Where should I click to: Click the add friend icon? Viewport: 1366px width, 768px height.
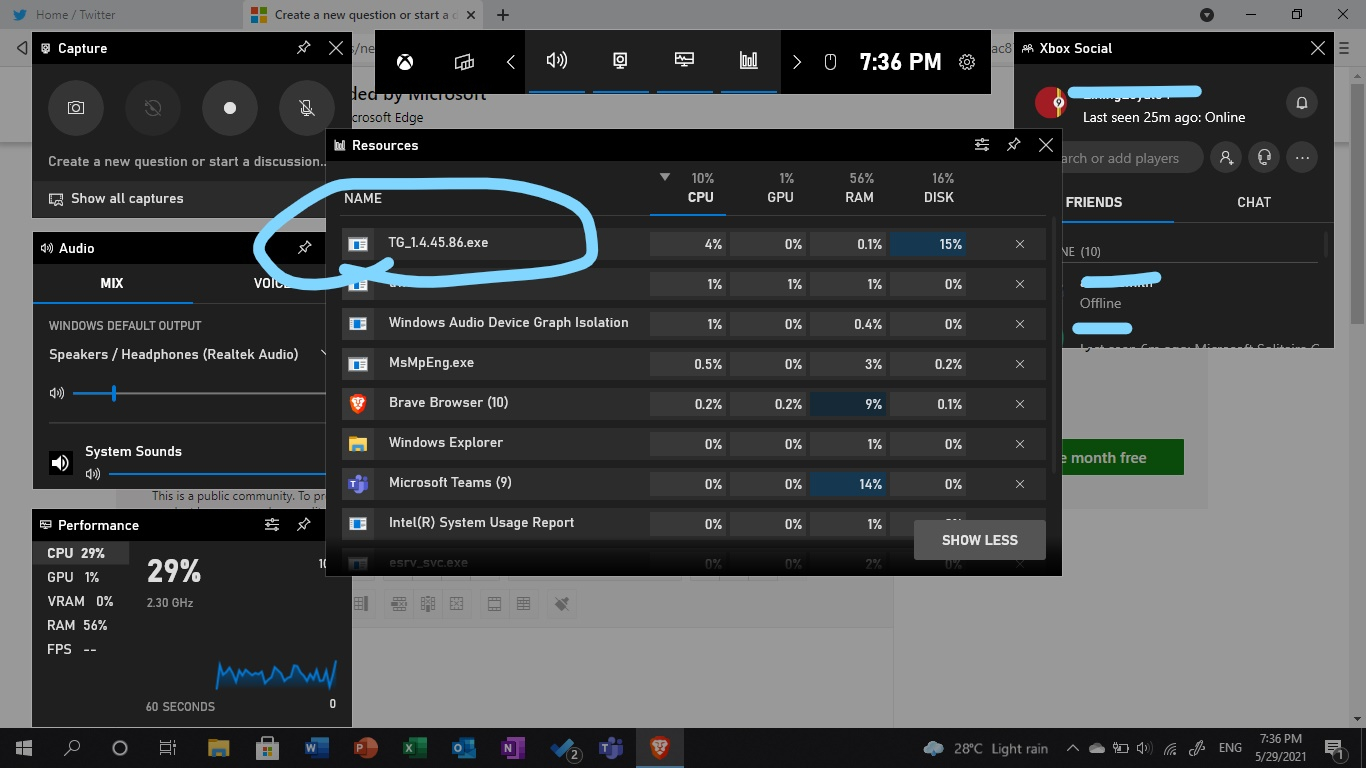coord(1226,158)
